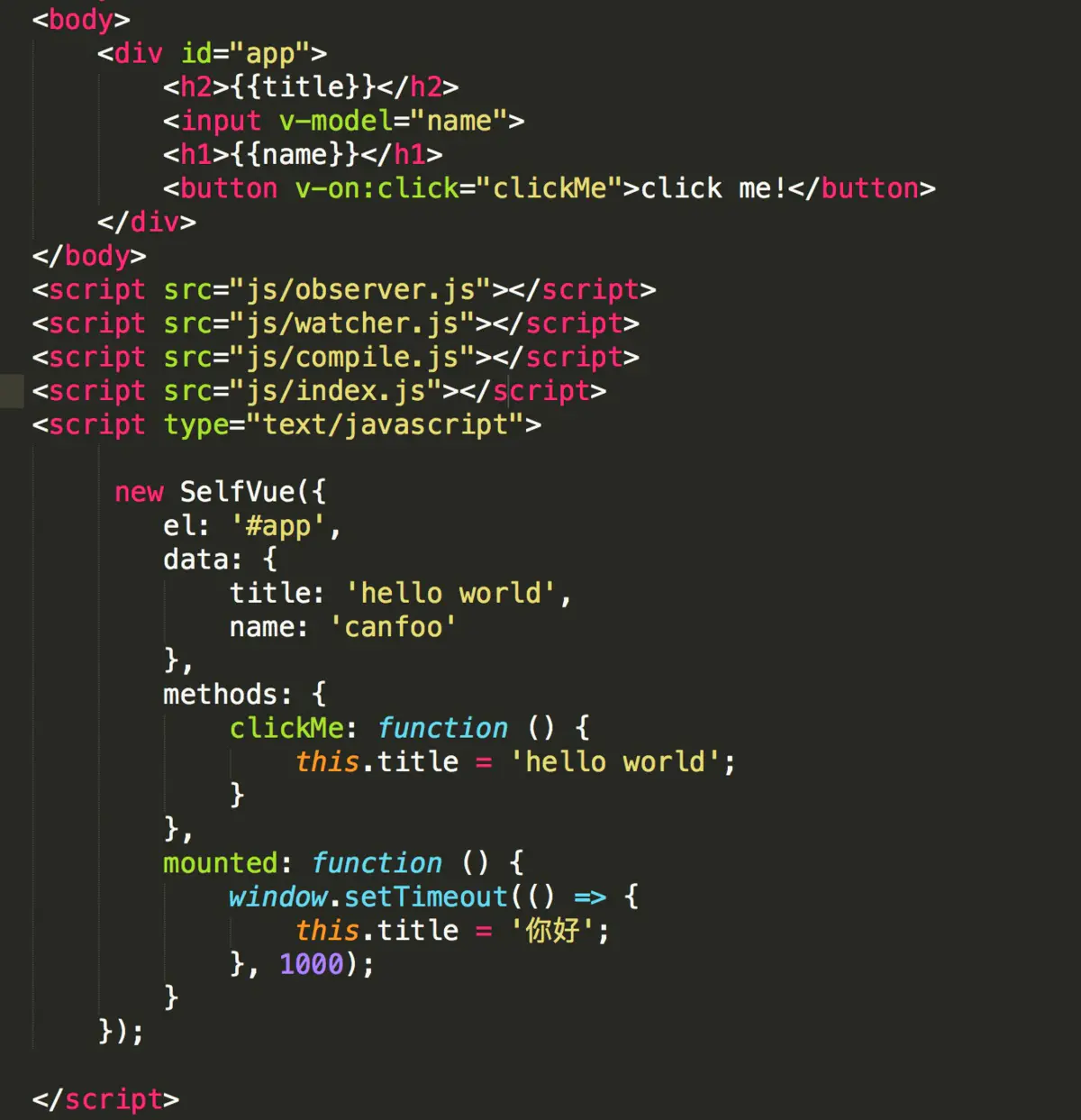Click the clickMe value in v-on:click
Screen dimensions: 1081x1120
pos(550,188)
